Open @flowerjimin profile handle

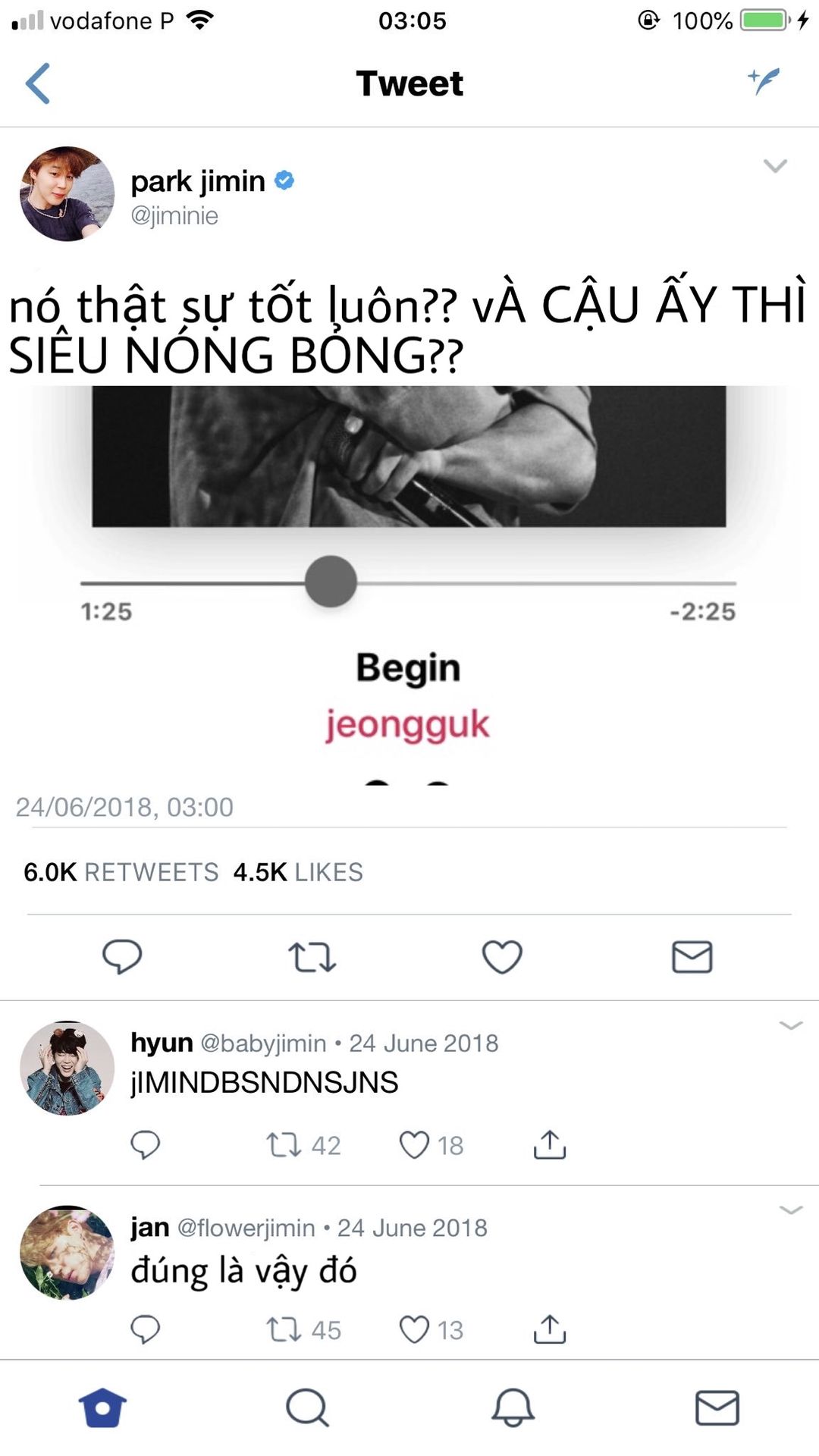pos(246,1228)
